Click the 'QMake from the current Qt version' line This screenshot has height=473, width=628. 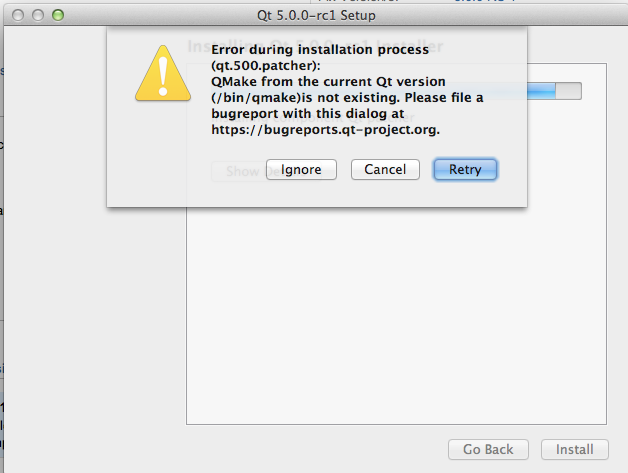coord(328,81)
